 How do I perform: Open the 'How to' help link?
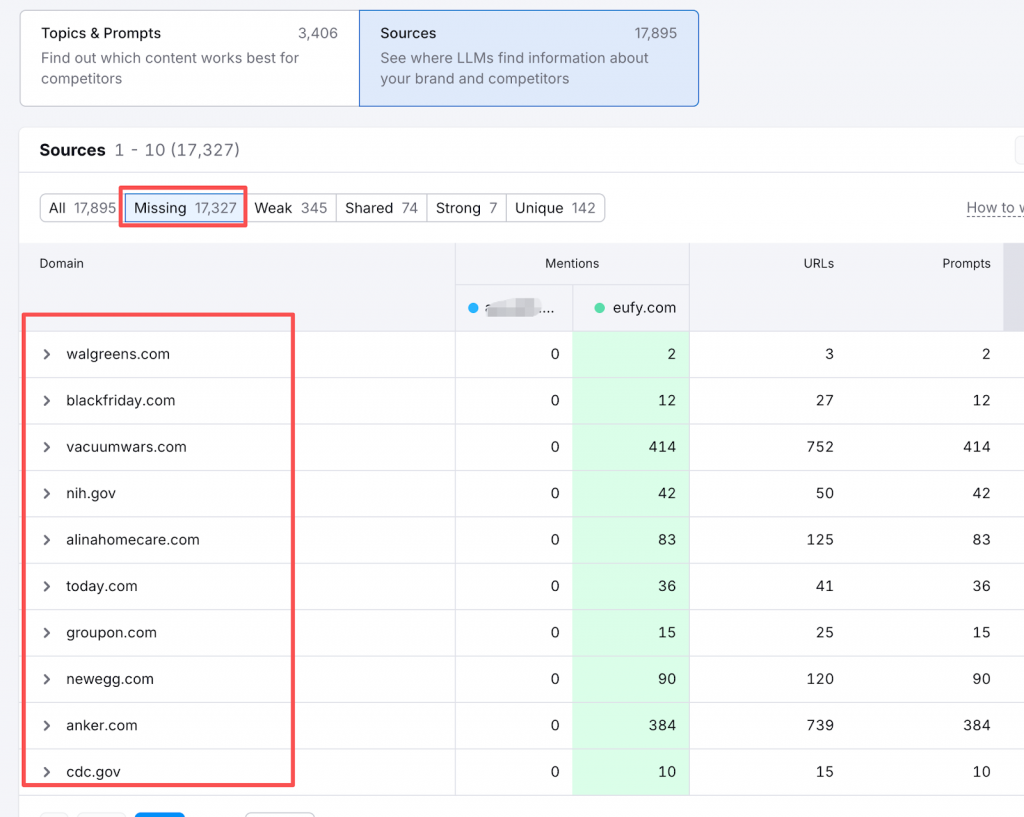(x=994, y=208)
